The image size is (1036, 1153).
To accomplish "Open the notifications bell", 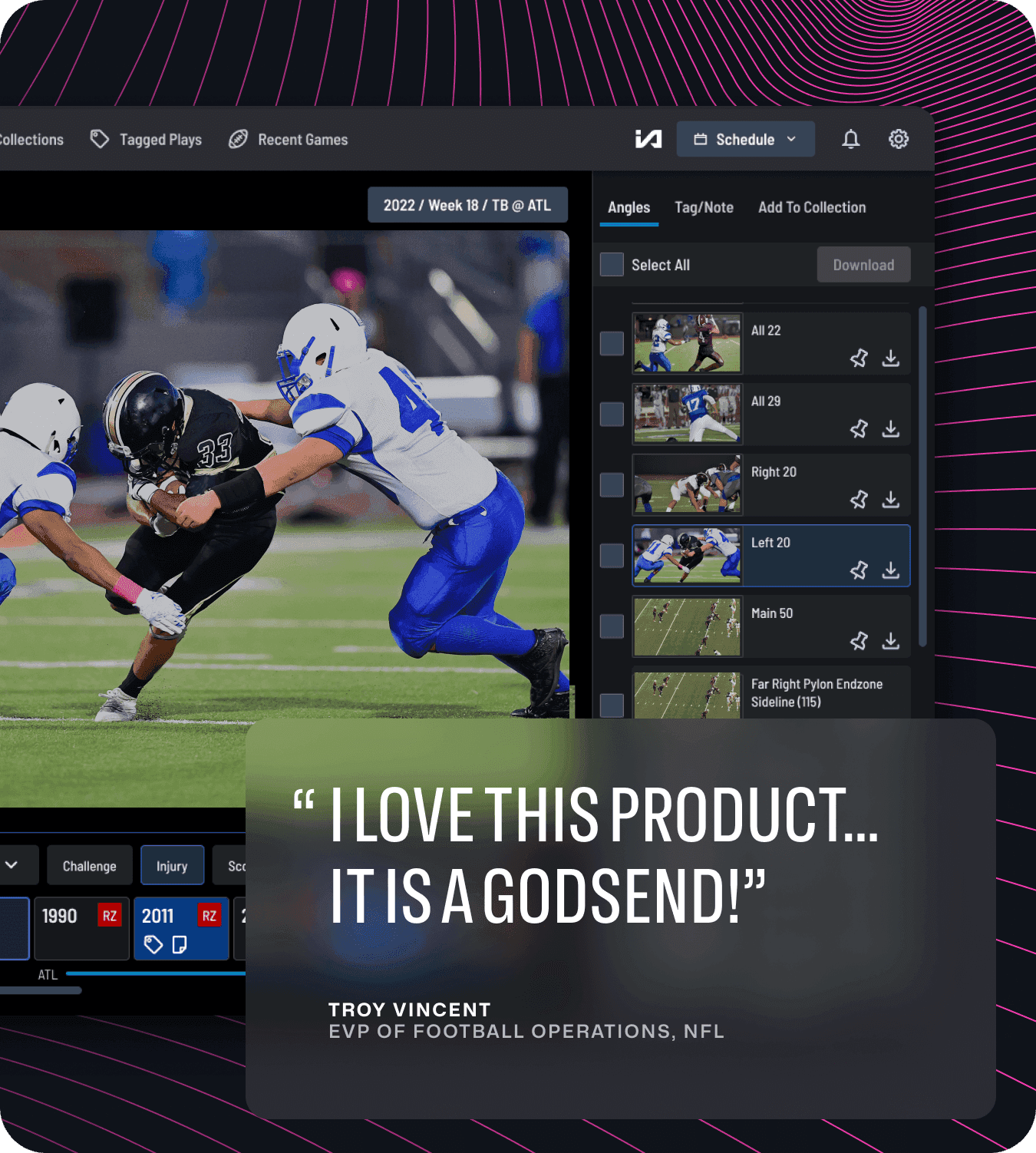I will 850,139.
